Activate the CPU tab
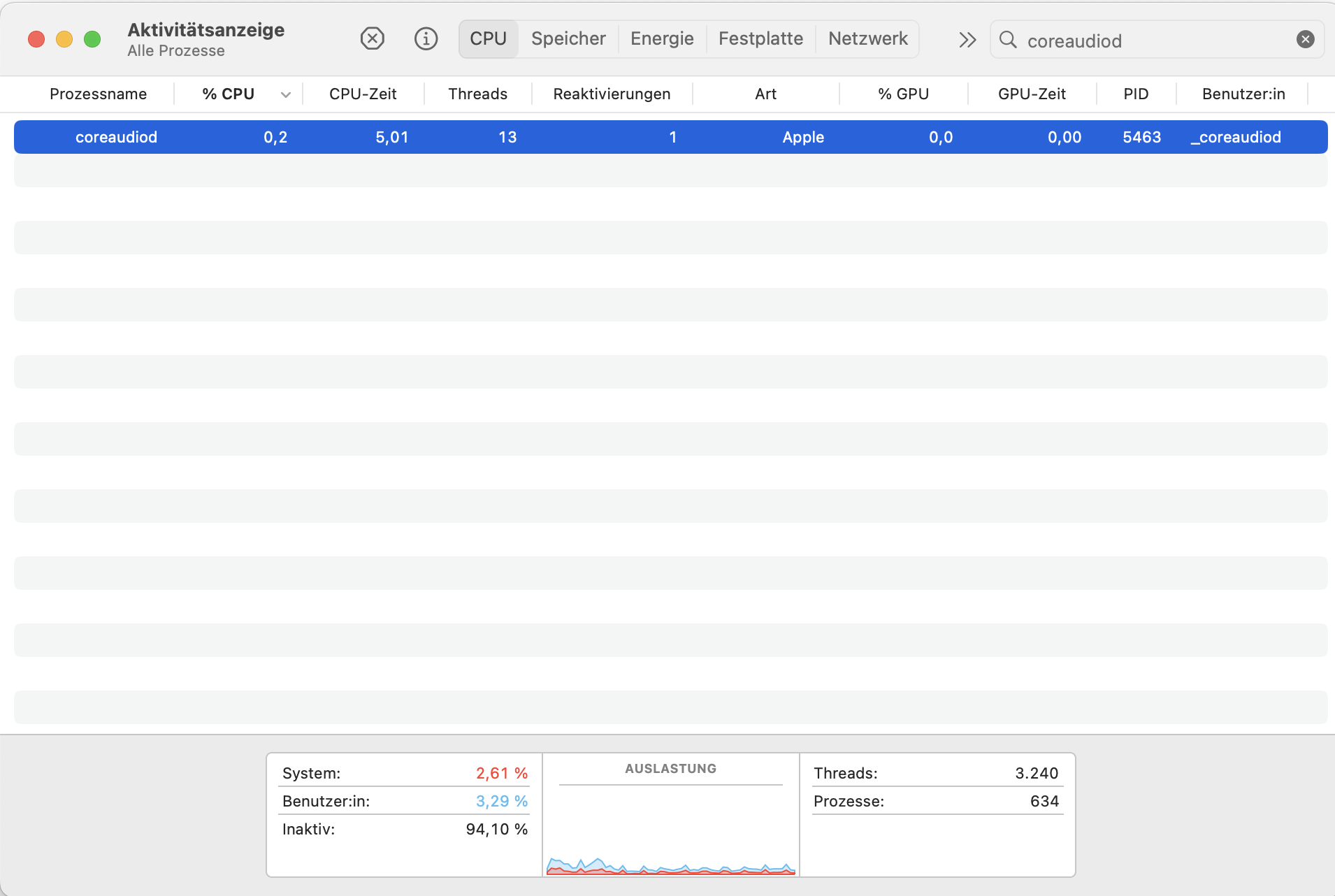This screenshot has width=1335, height=896. [x=488, y=38]
